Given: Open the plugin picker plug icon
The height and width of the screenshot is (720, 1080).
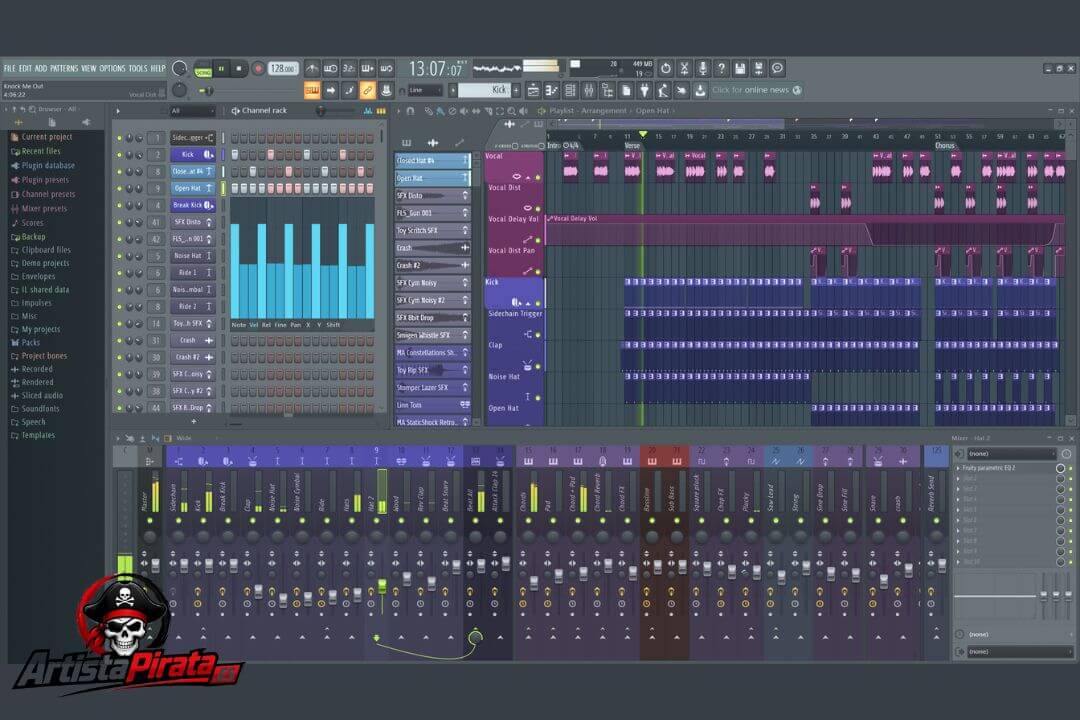Looking at the screenshot, I should (x=645, y=90).
